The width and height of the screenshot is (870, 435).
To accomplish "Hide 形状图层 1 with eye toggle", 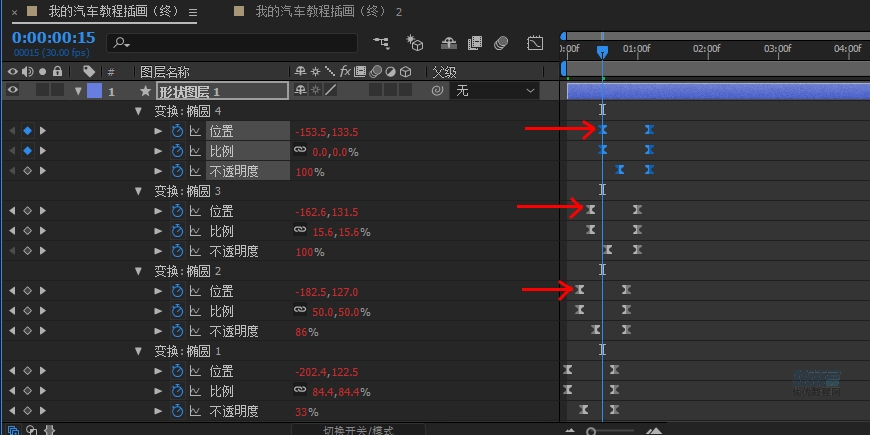I will [x=12, y=90].
